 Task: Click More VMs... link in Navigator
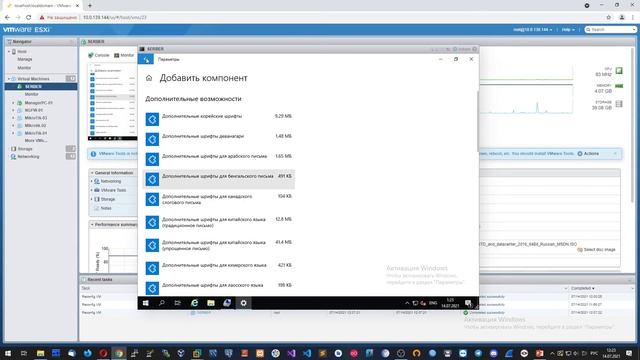[x=36, y=141]
